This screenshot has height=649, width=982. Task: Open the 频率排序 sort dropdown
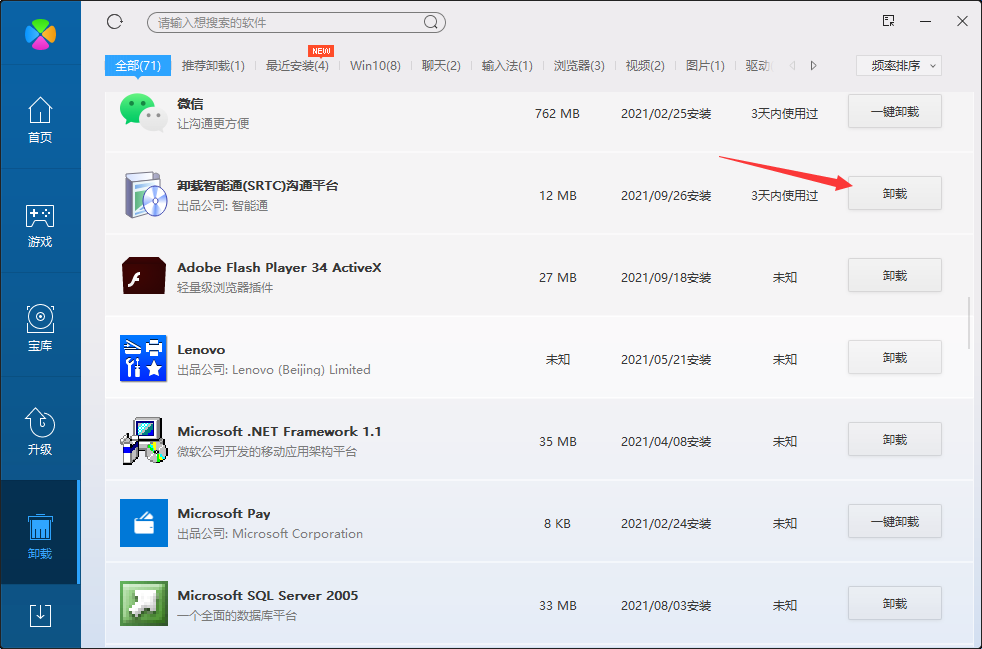tap(899, 65)
